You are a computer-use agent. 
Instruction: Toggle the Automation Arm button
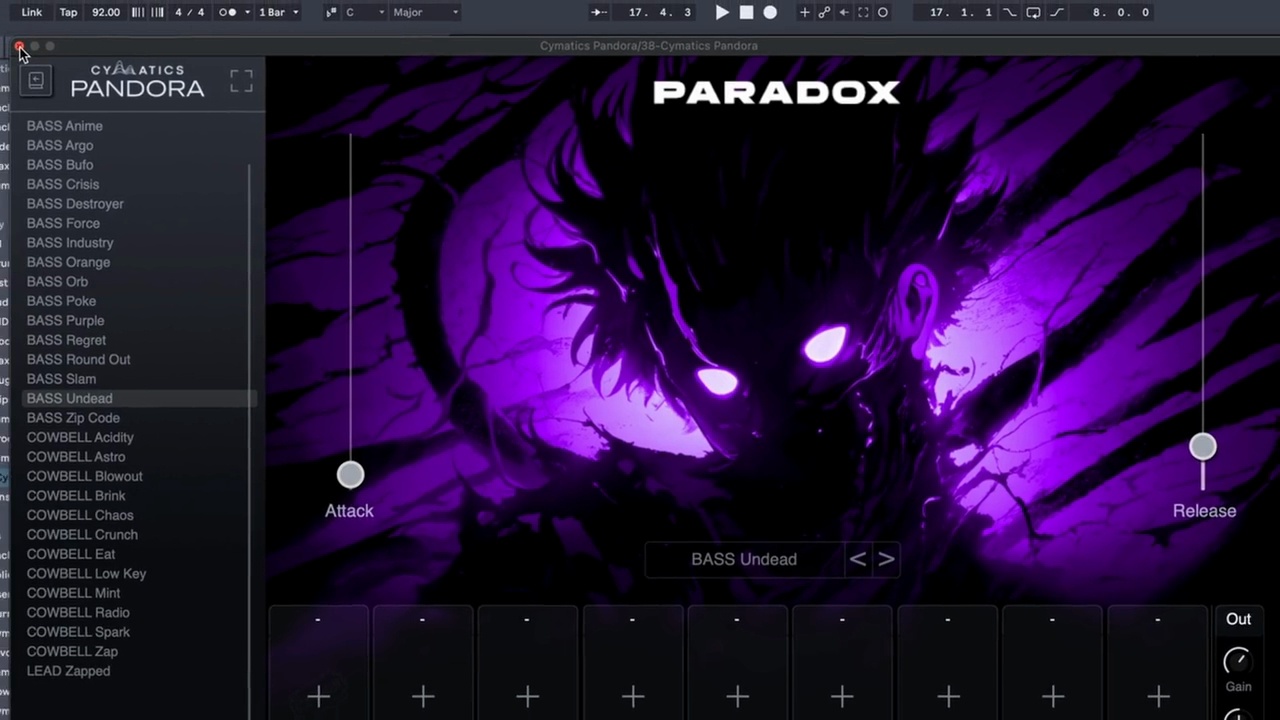click(824, 12)
